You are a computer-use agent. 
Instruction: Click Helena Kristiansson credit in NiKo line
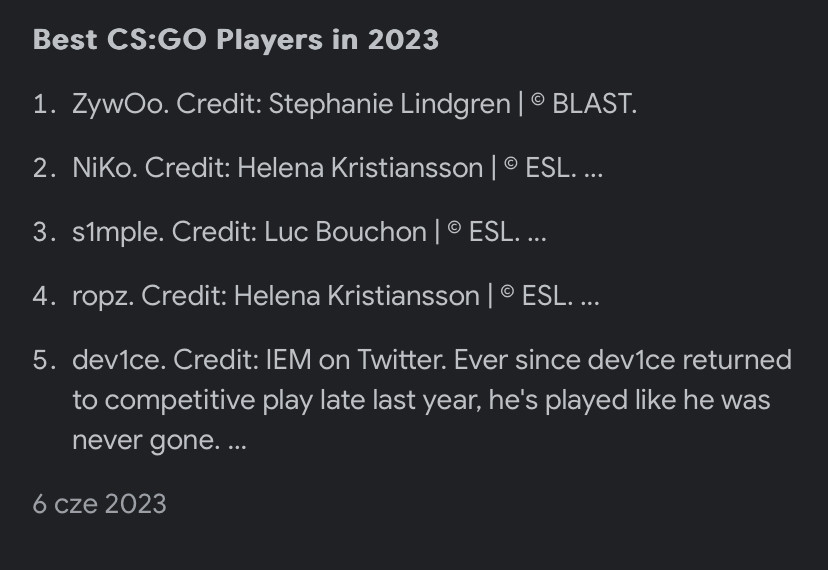(360, 169)
